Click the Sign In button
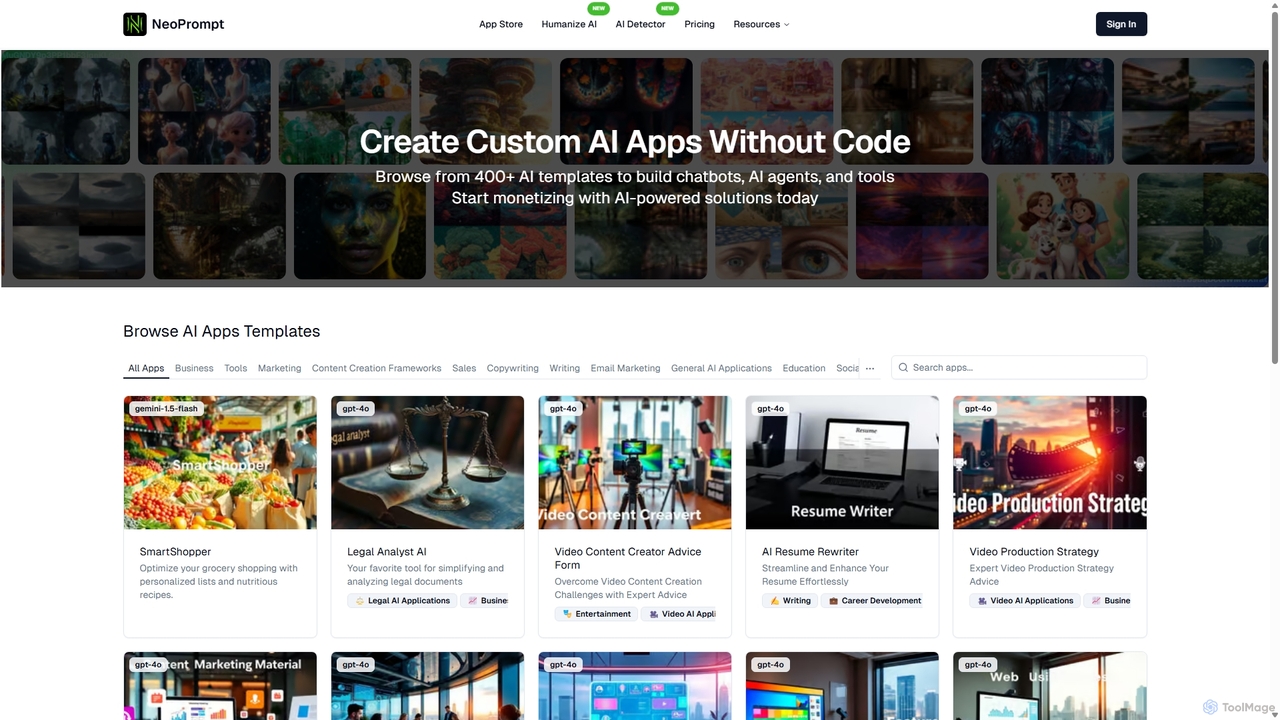This screenshot has width=1280, height=720. 1121,24
